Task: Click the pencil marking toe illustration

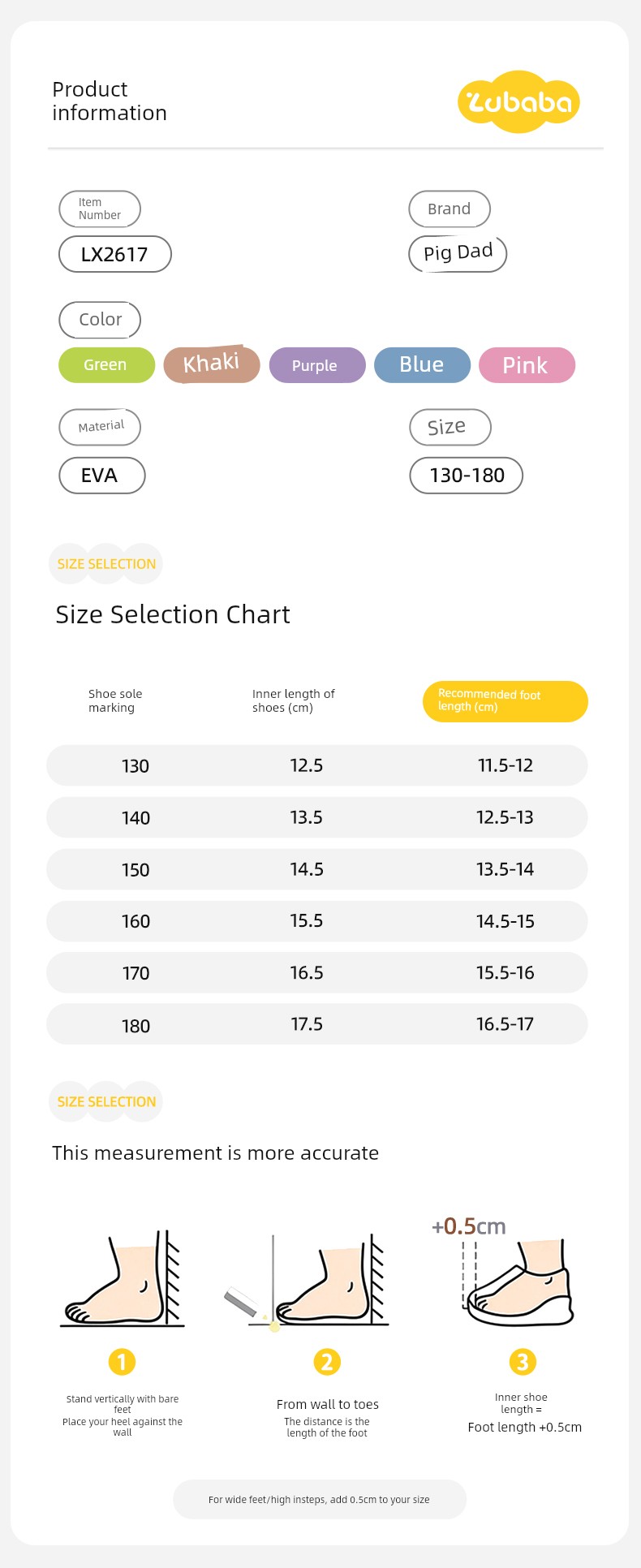Action: 307,1282
